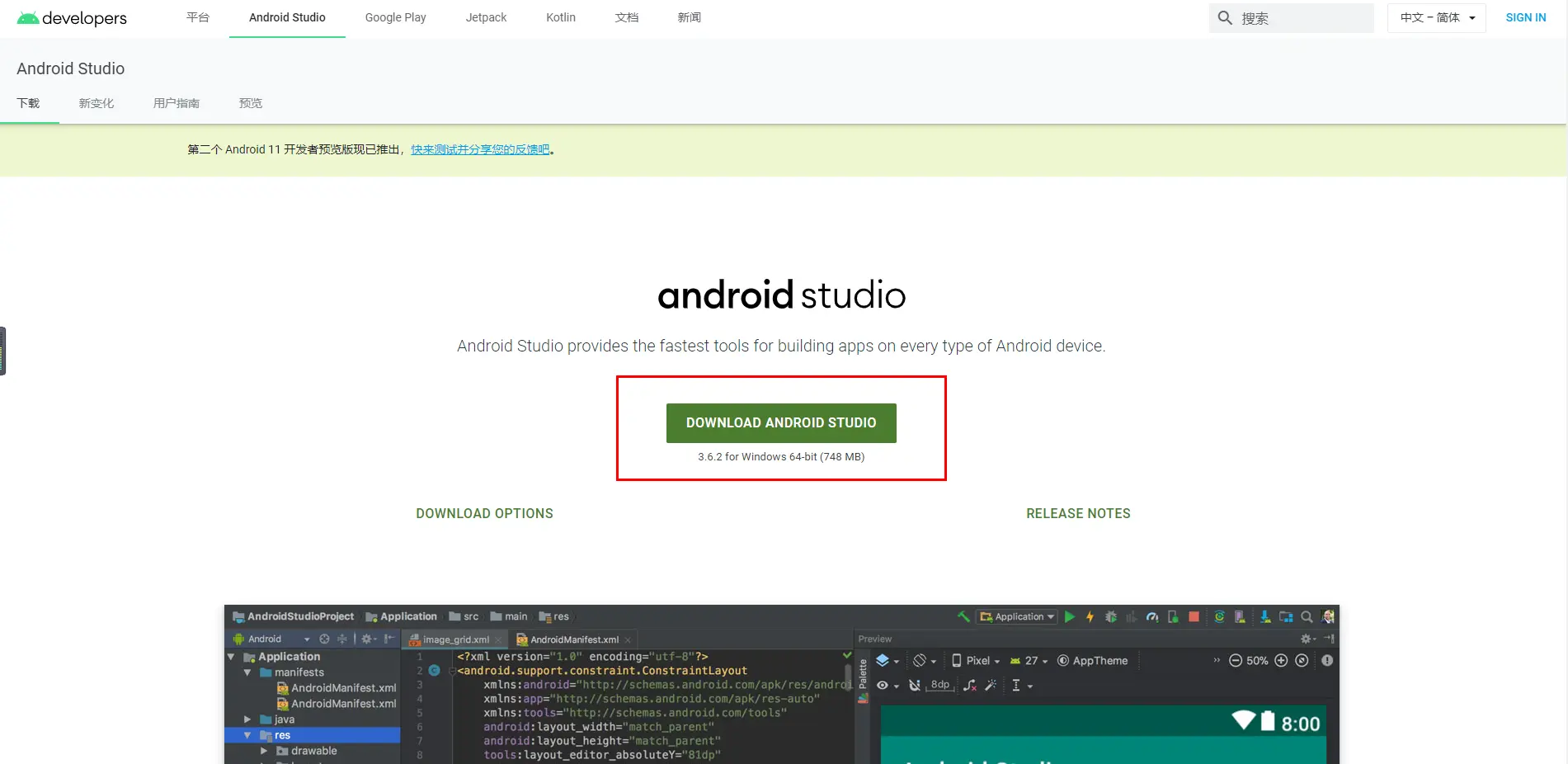Click the IDE toolbar search magnifier
The width and height of the screenshot is (1568, 764).
click(x=1307, y=616)
